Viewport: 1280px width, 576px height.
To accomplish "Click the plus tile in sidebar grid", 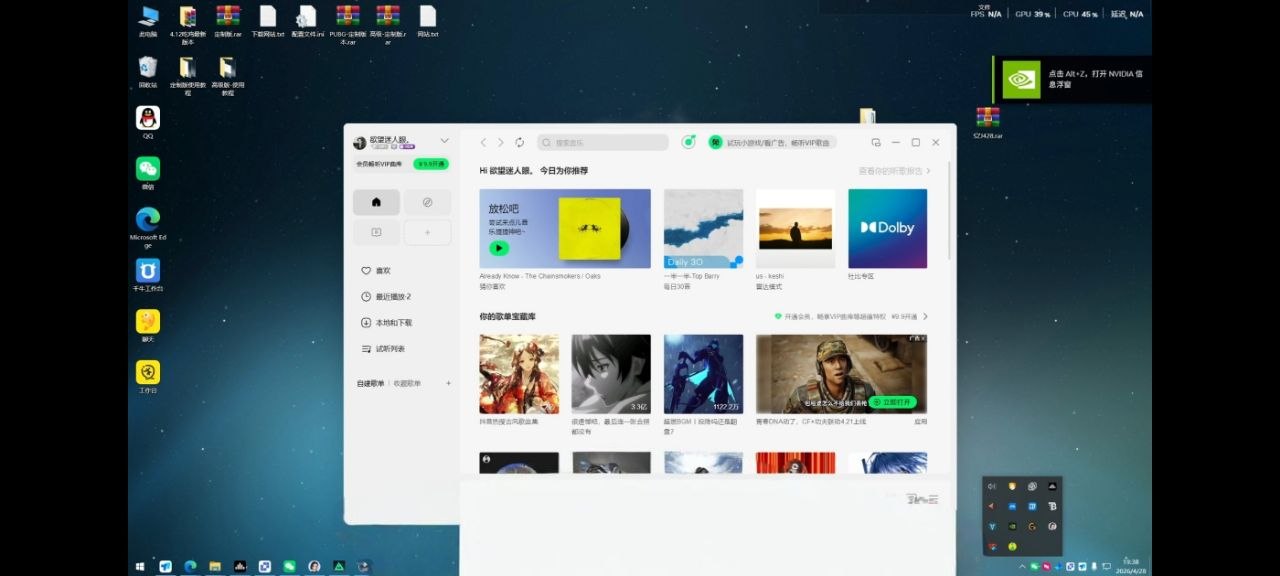I will coord(427,232).
